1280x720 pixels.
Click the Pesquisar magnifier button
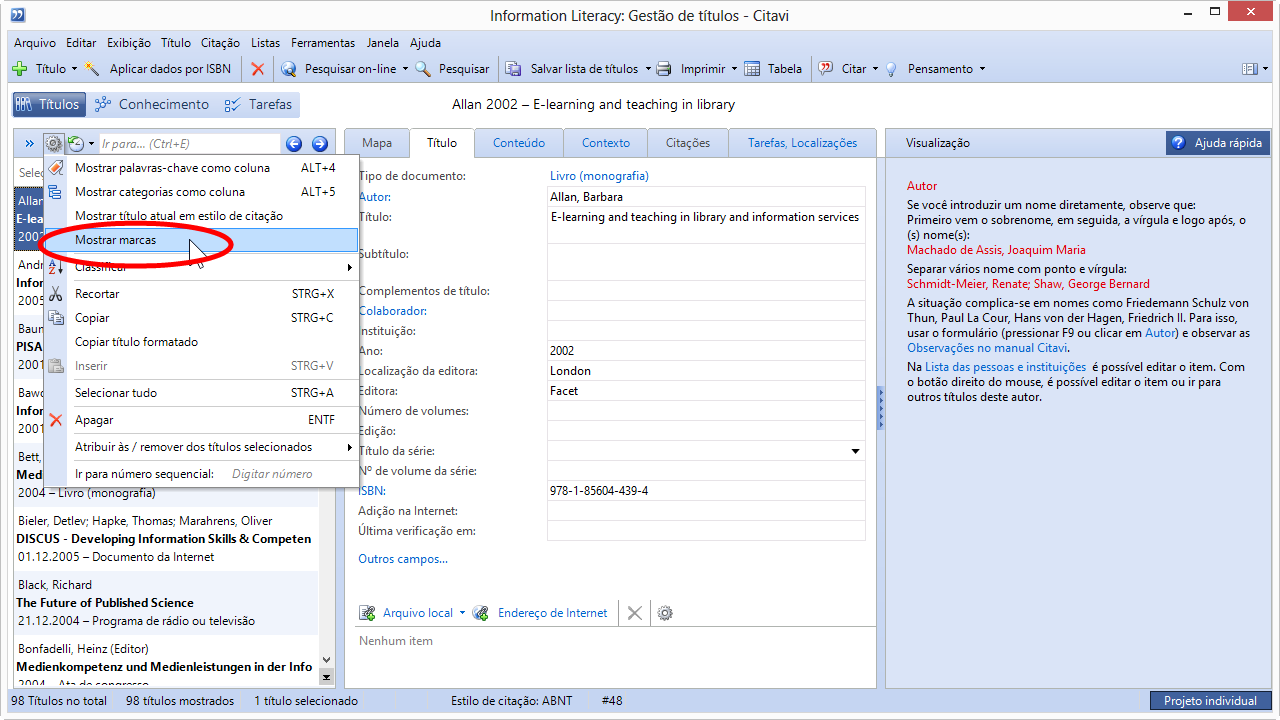point(453,69)
